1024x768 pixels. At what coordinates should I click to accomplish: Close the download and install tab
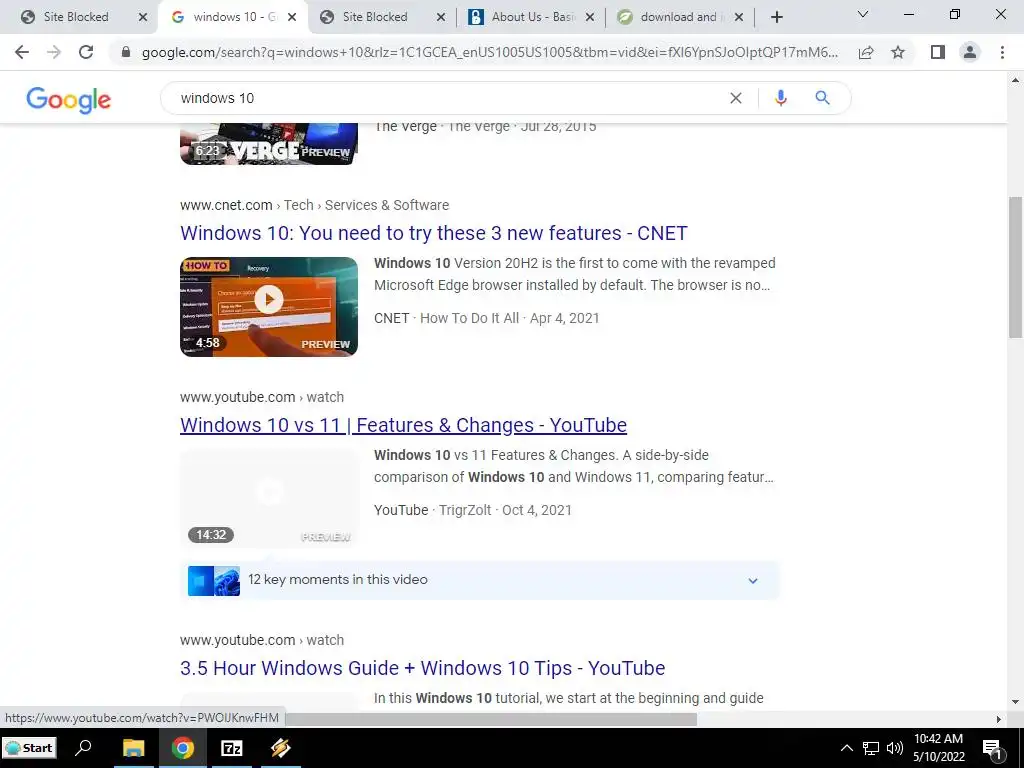coord(739,17)
